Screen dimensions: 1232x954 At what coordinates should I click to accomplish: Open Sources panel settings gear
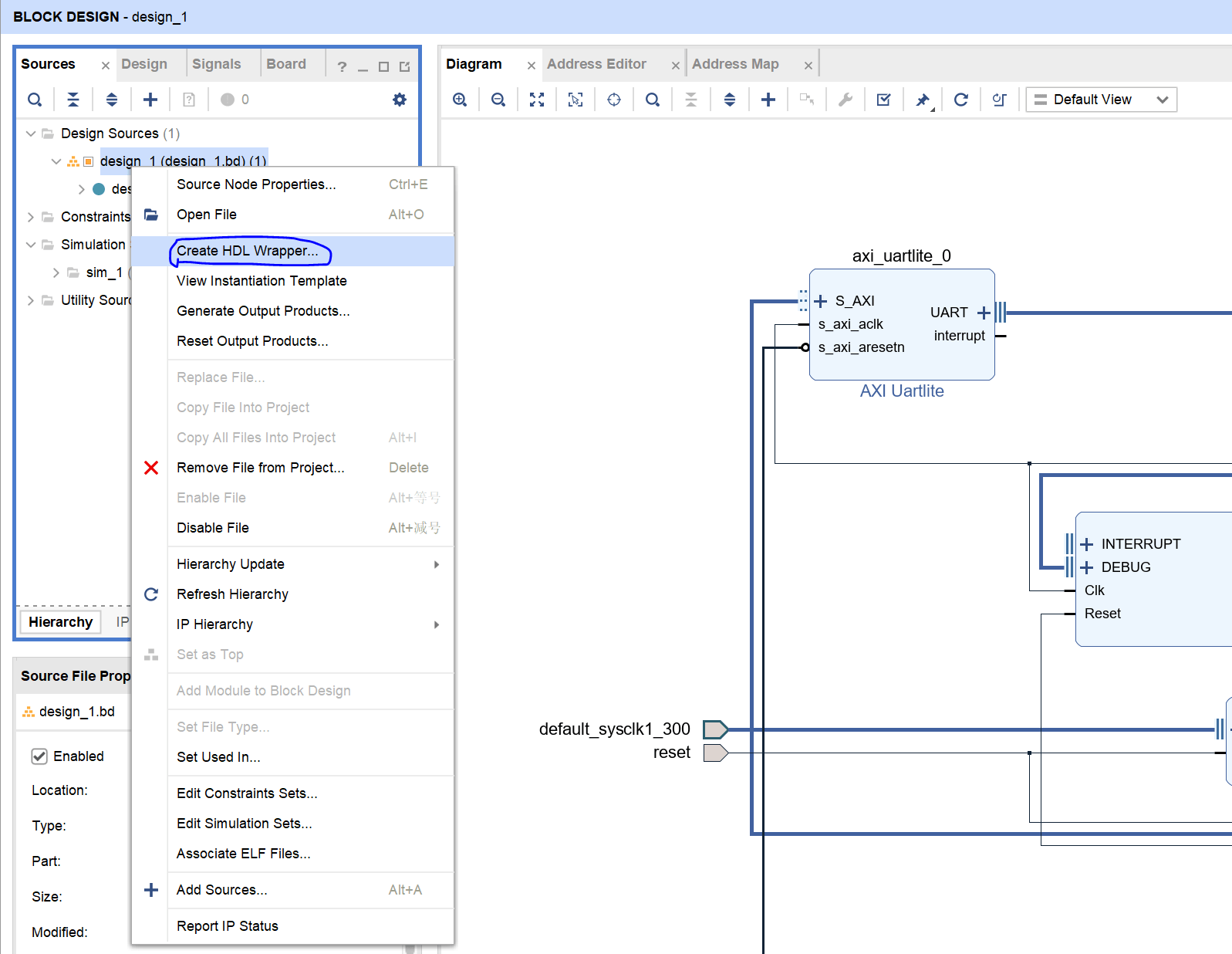click(400, 100)
